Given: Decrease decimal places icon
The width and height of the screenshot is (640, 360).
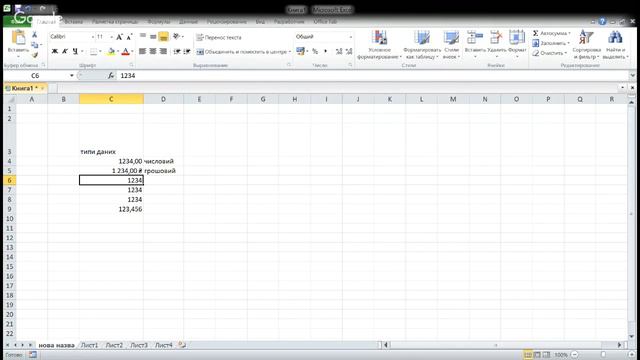Looking at the screenshot, I should click(x=349, y=51).
